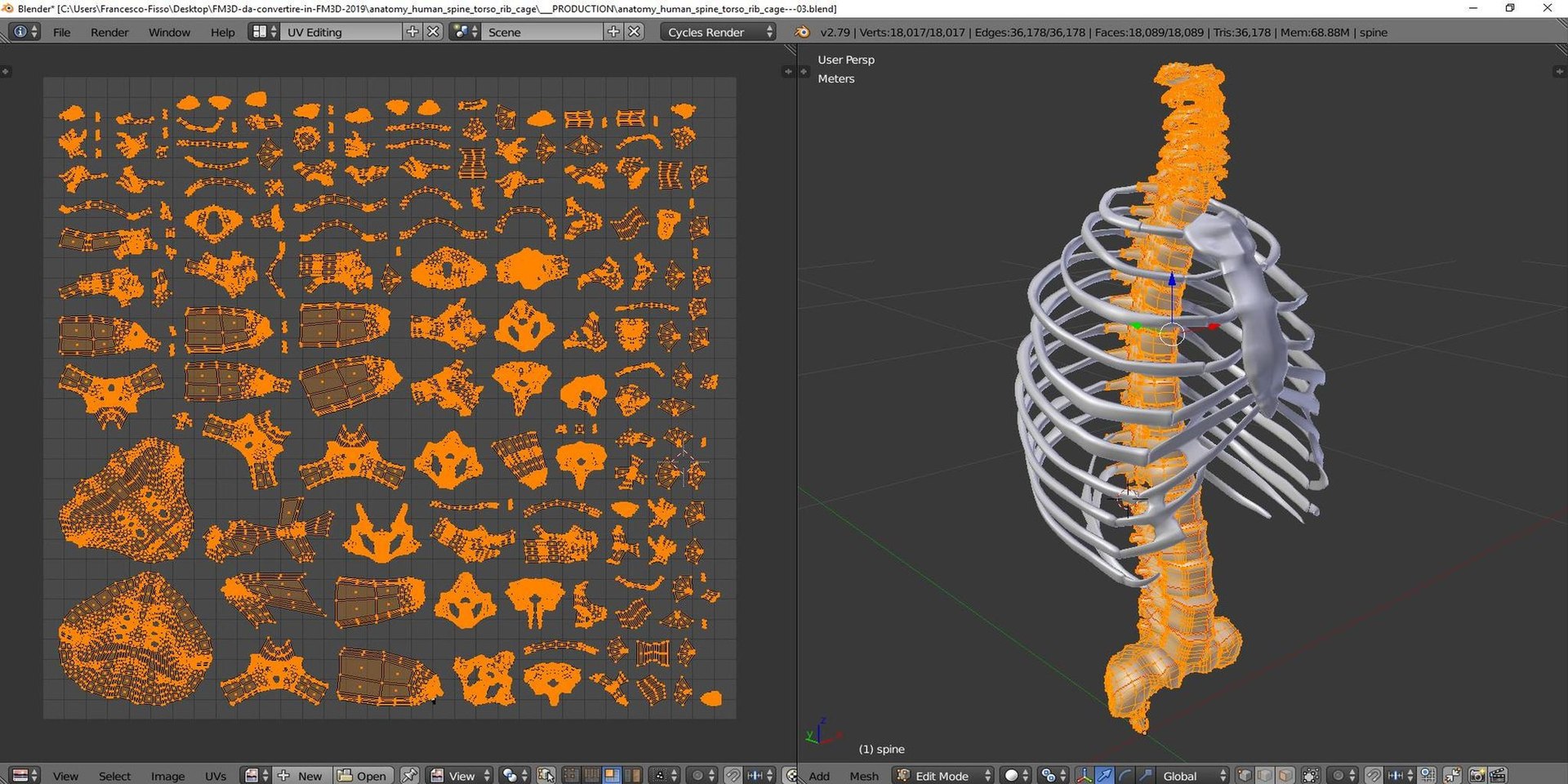Viewport: 1568px width, 784px height.
Task: Select the scale manipulator icon
Action: click(1145, 776)
